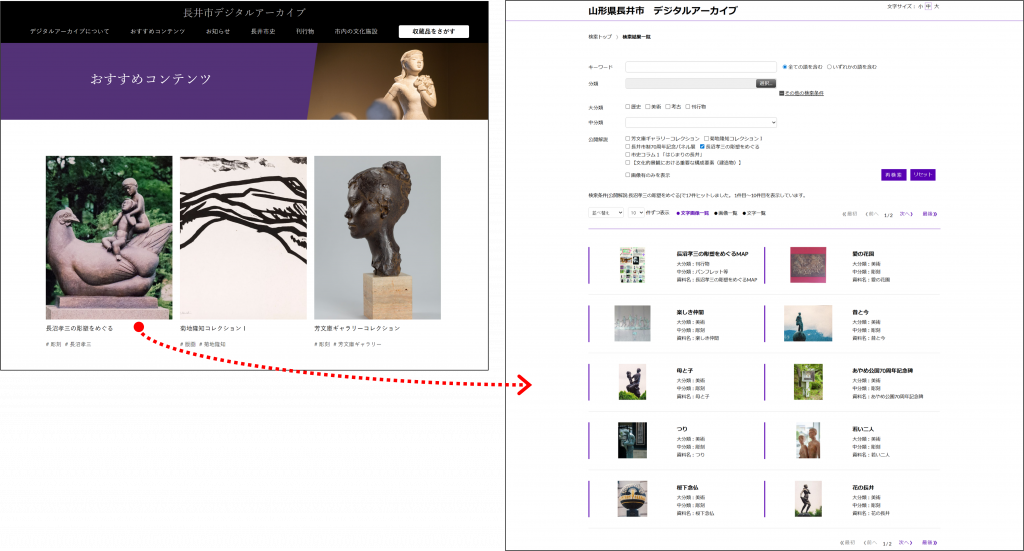Select the 菊地隆知コレクションⅠ artwork image

pyautogui.click(x=243, y=237)
